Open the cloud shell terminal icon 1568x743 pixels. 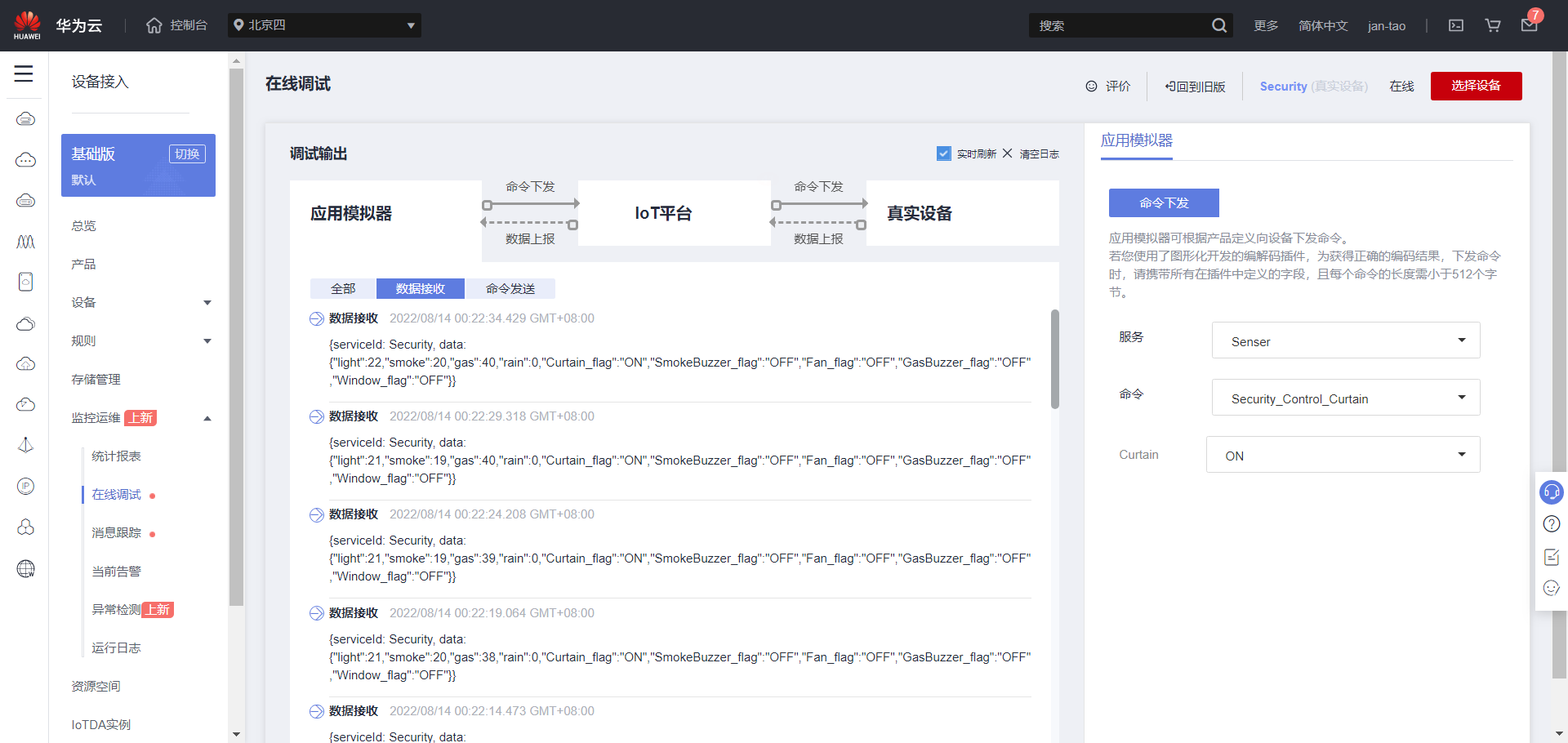(x=1456, y=25)
